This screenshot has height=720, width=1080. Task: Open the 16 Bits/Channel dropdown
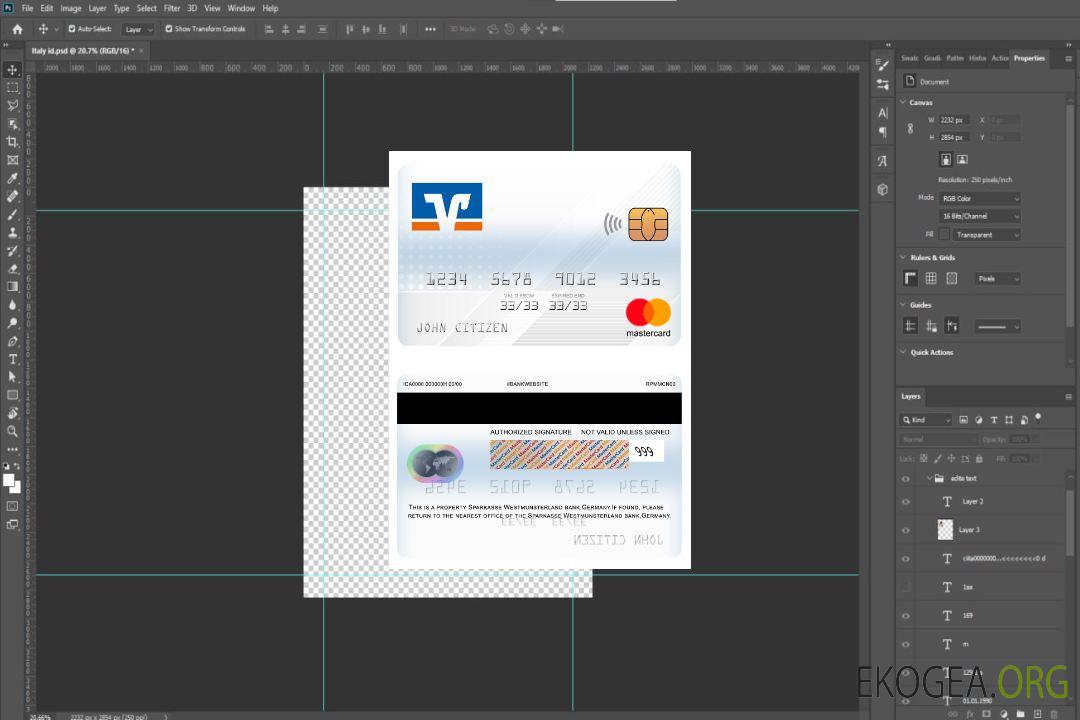coord(980,216)
